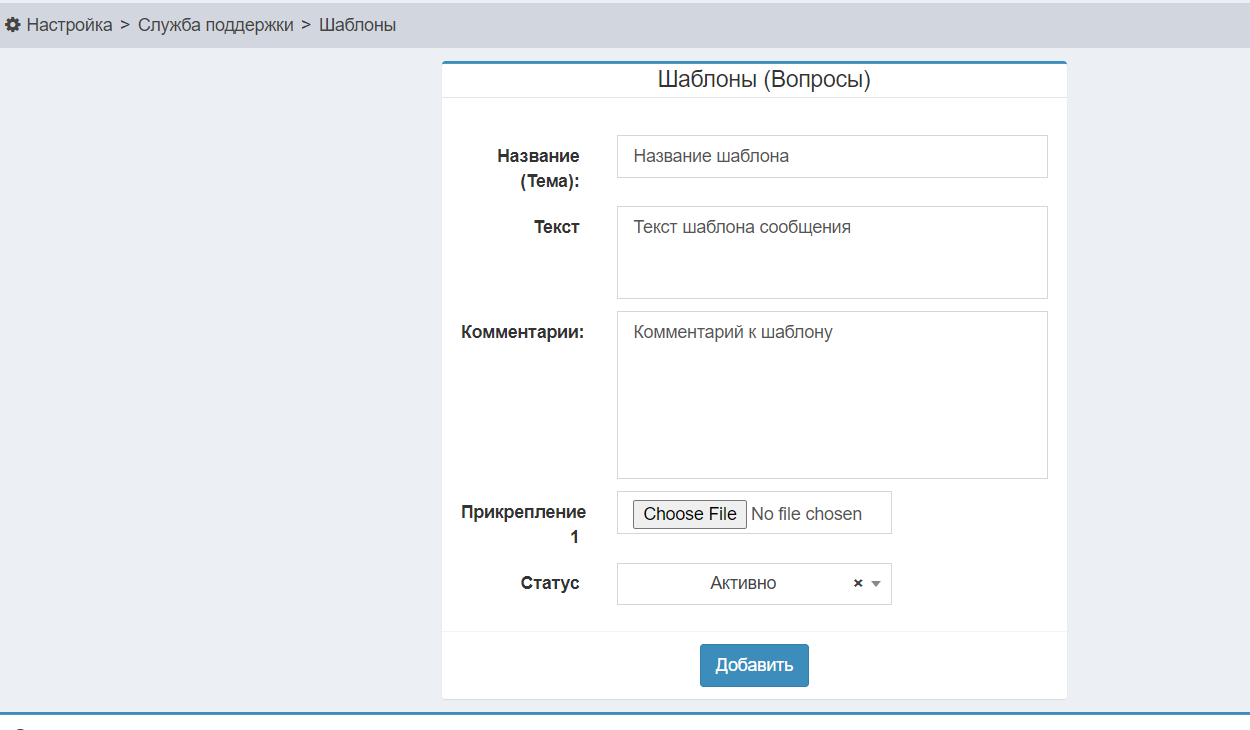Click the No file chosen text

[x=806, y=514]
